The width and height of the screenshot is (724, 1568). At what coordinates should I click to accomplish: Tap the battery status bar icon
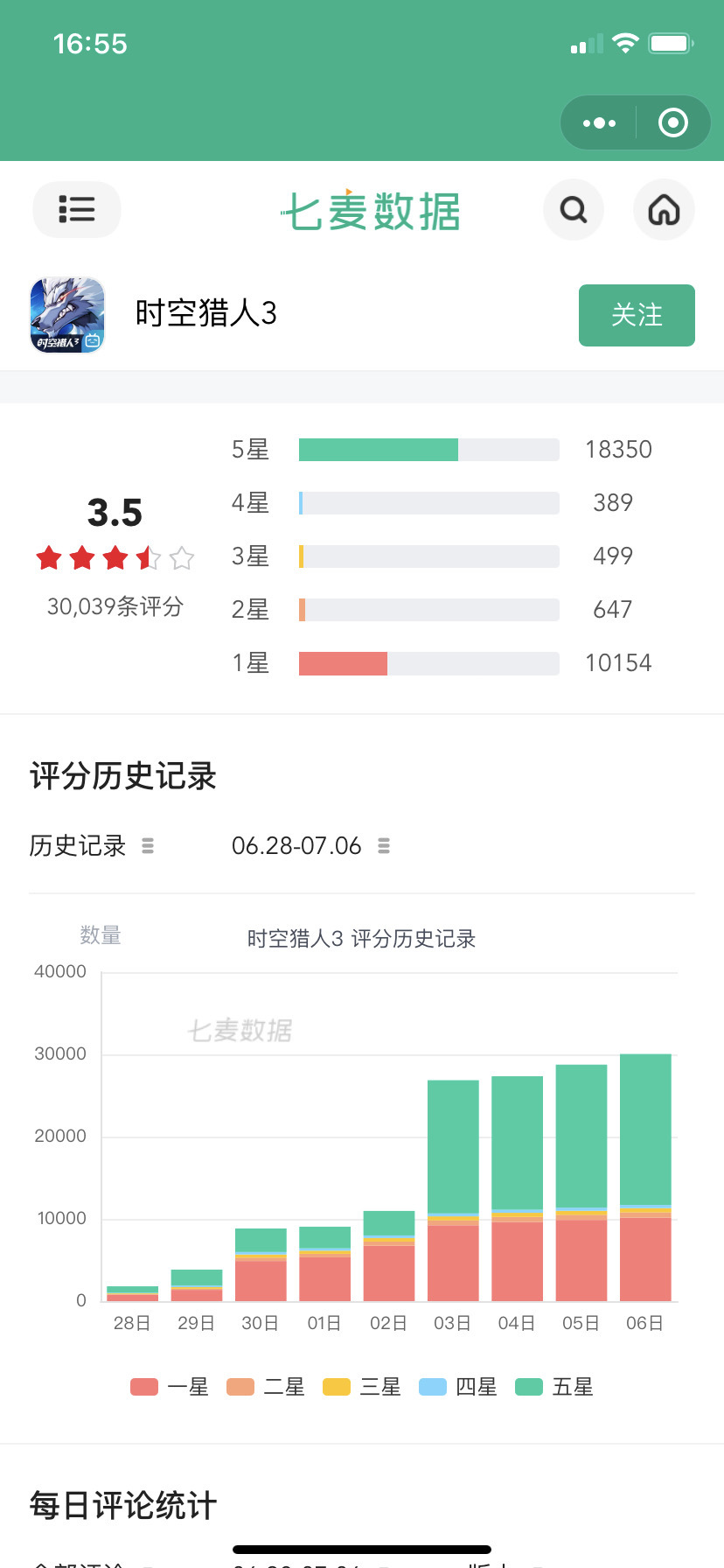(671, 43)
